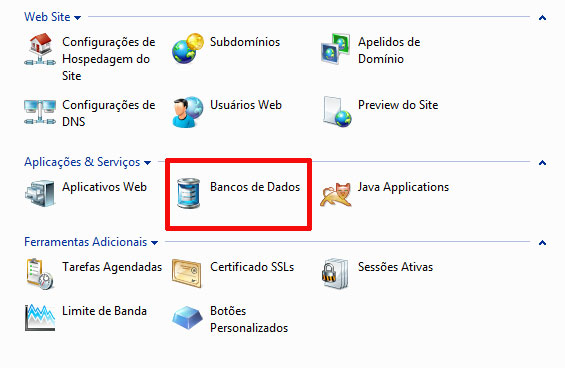The image size is (565, 368).
Task: Open the Limite de Banda link
Action: pyautogui.click(x=104, y=311)
